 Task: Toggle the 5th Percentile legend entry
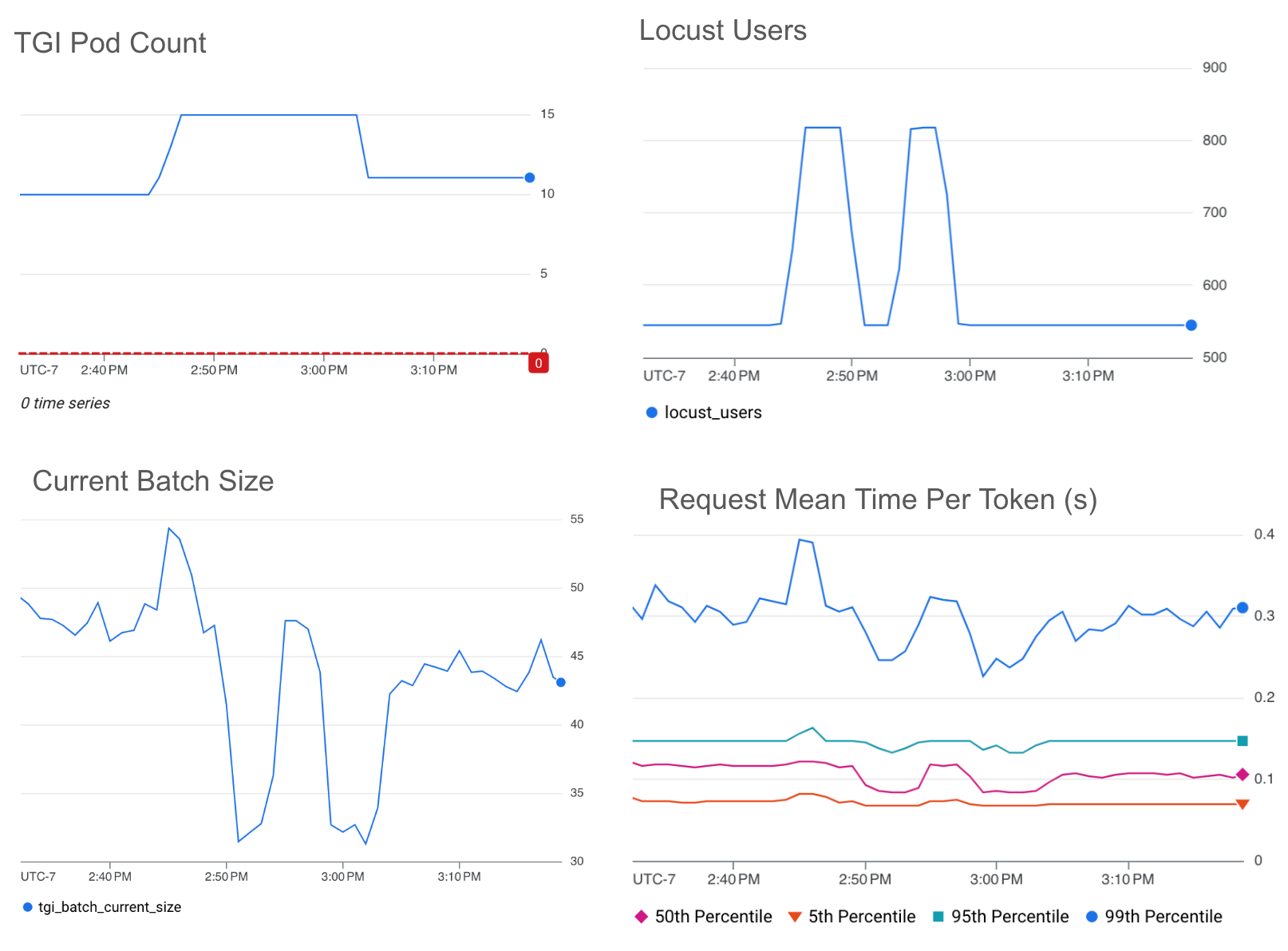tap(851, 917)
